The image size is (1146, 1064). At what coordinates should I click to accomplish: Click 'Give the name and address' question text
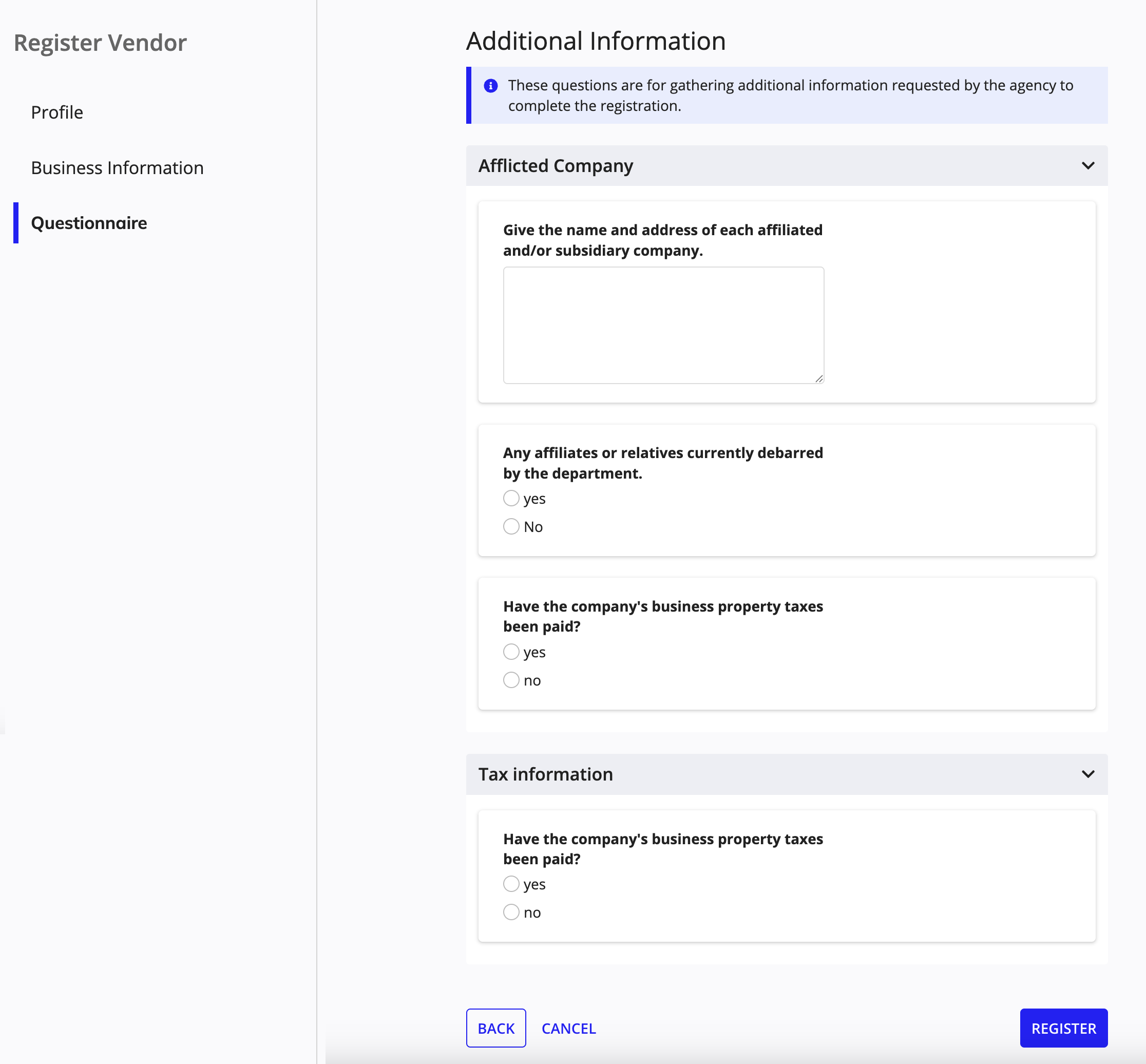click(x=662, y=240)
